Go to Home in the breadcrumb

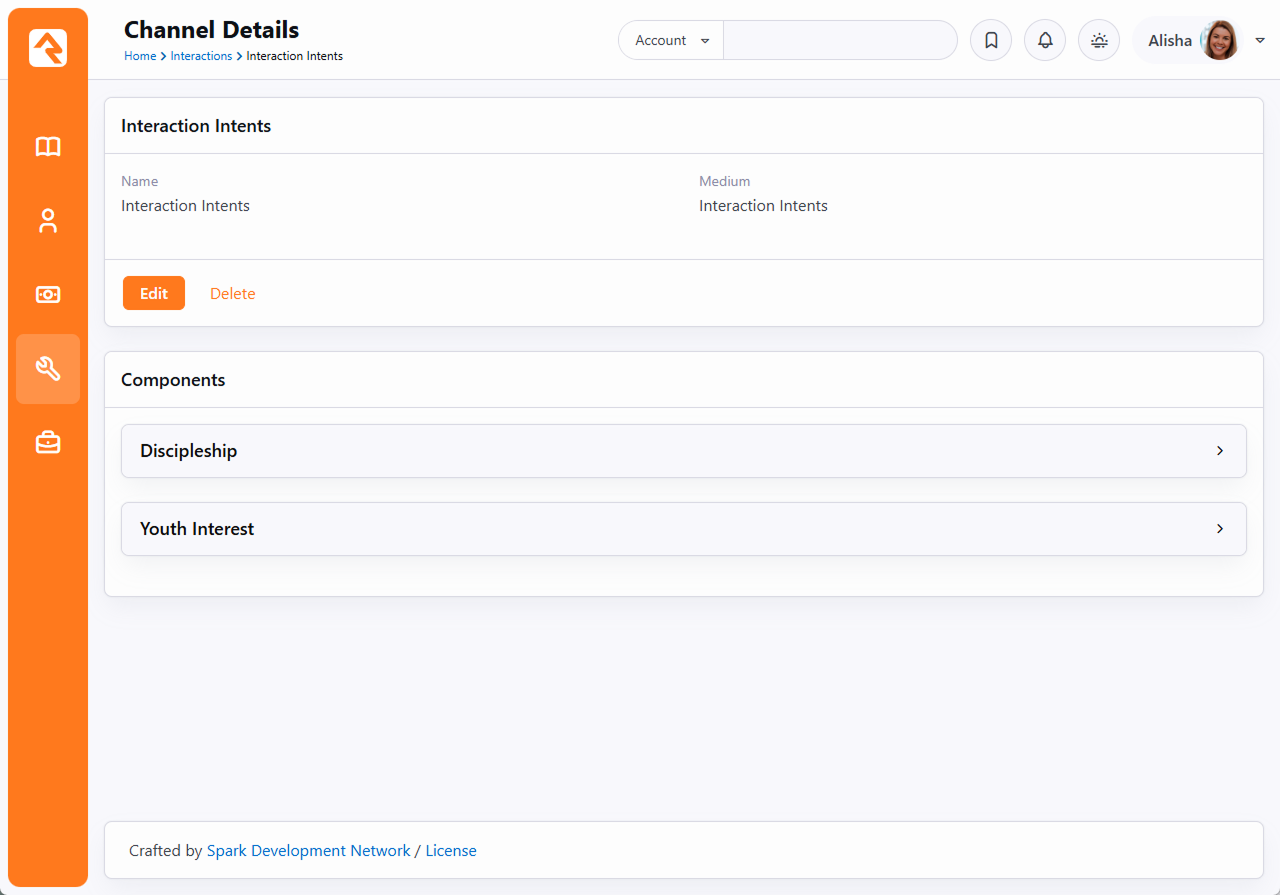pos(139,56)
